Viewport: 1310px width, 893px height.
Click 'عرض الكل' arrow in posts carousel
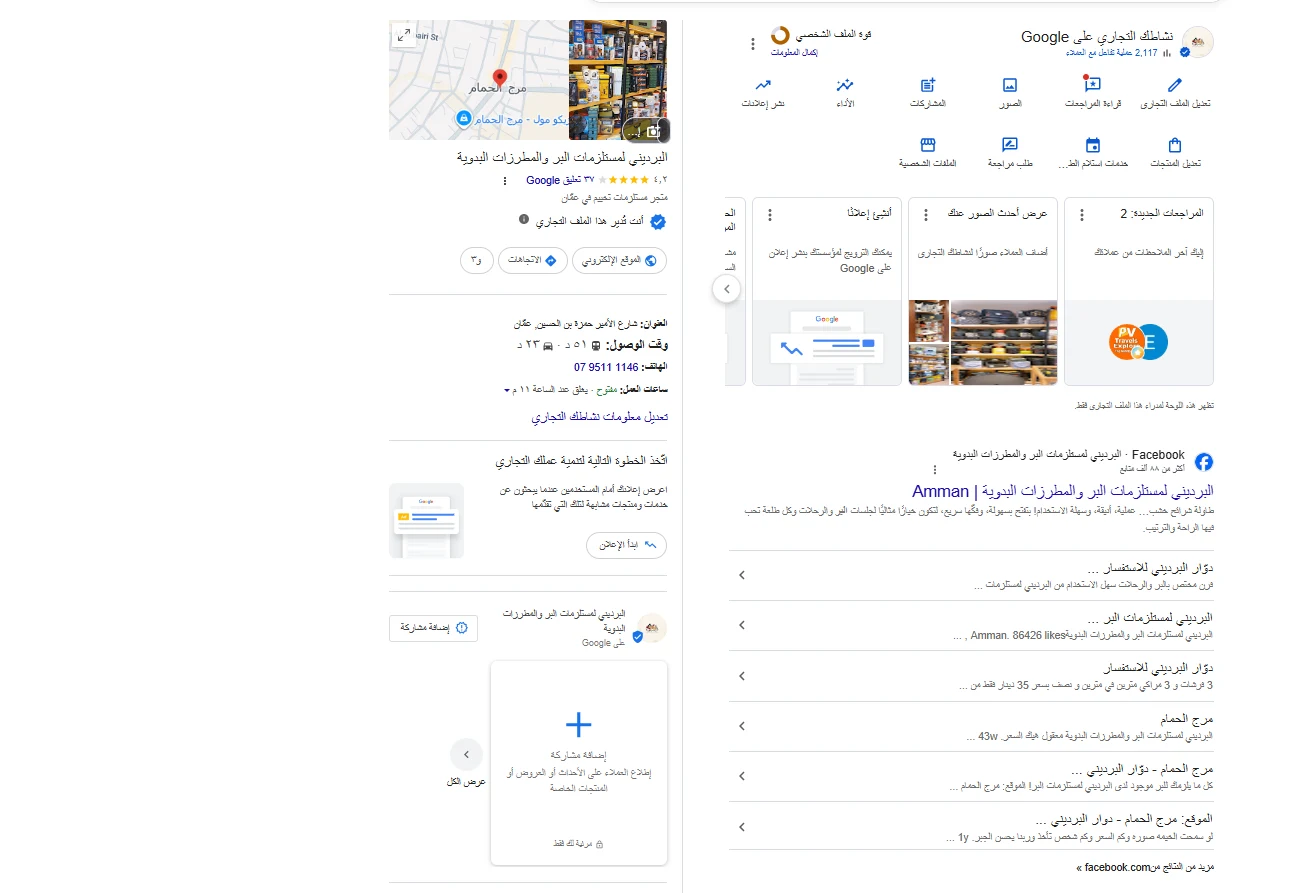[x=466, y=754]
